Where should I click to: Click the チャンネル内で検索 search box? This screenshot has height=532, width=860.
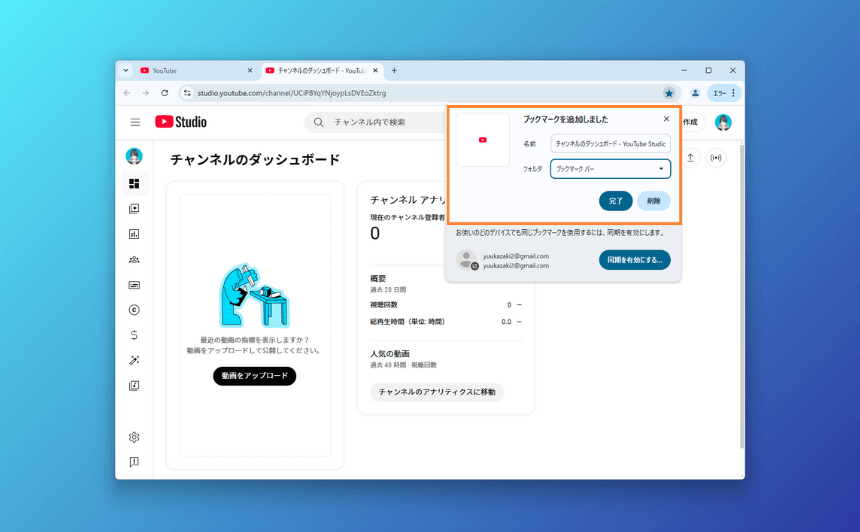click(376, 122)
